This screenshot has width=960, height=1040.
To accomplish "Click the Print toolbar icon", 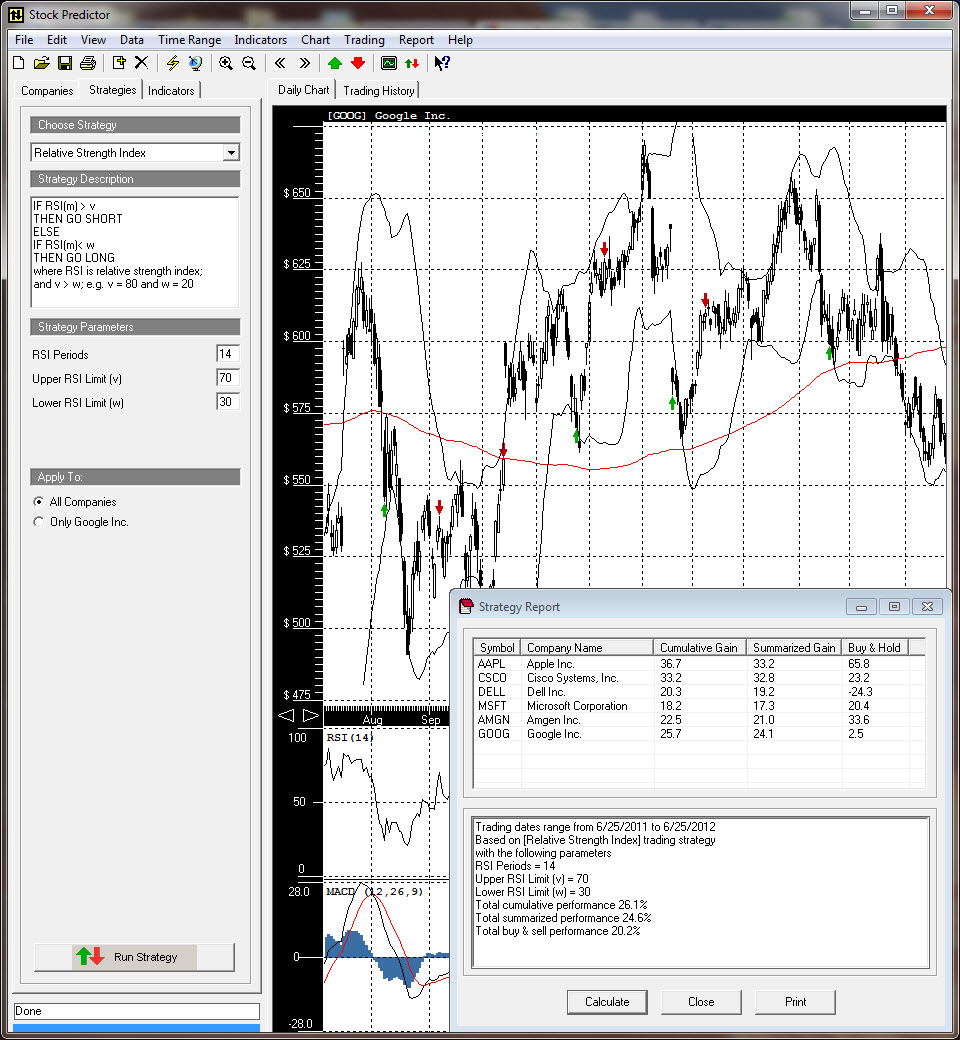I will 87,63.
